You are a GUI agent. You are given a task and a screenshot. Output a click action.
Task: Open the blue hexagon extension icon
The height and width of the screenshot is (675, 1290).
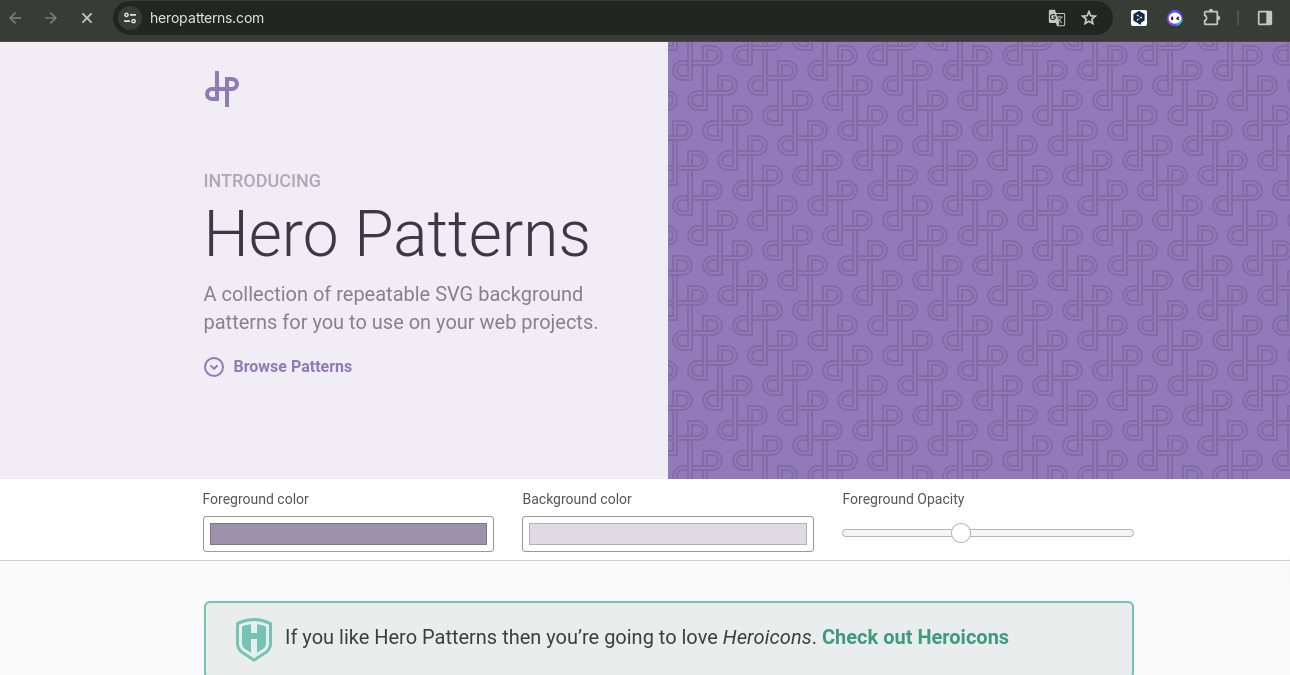pos(1139,18)
